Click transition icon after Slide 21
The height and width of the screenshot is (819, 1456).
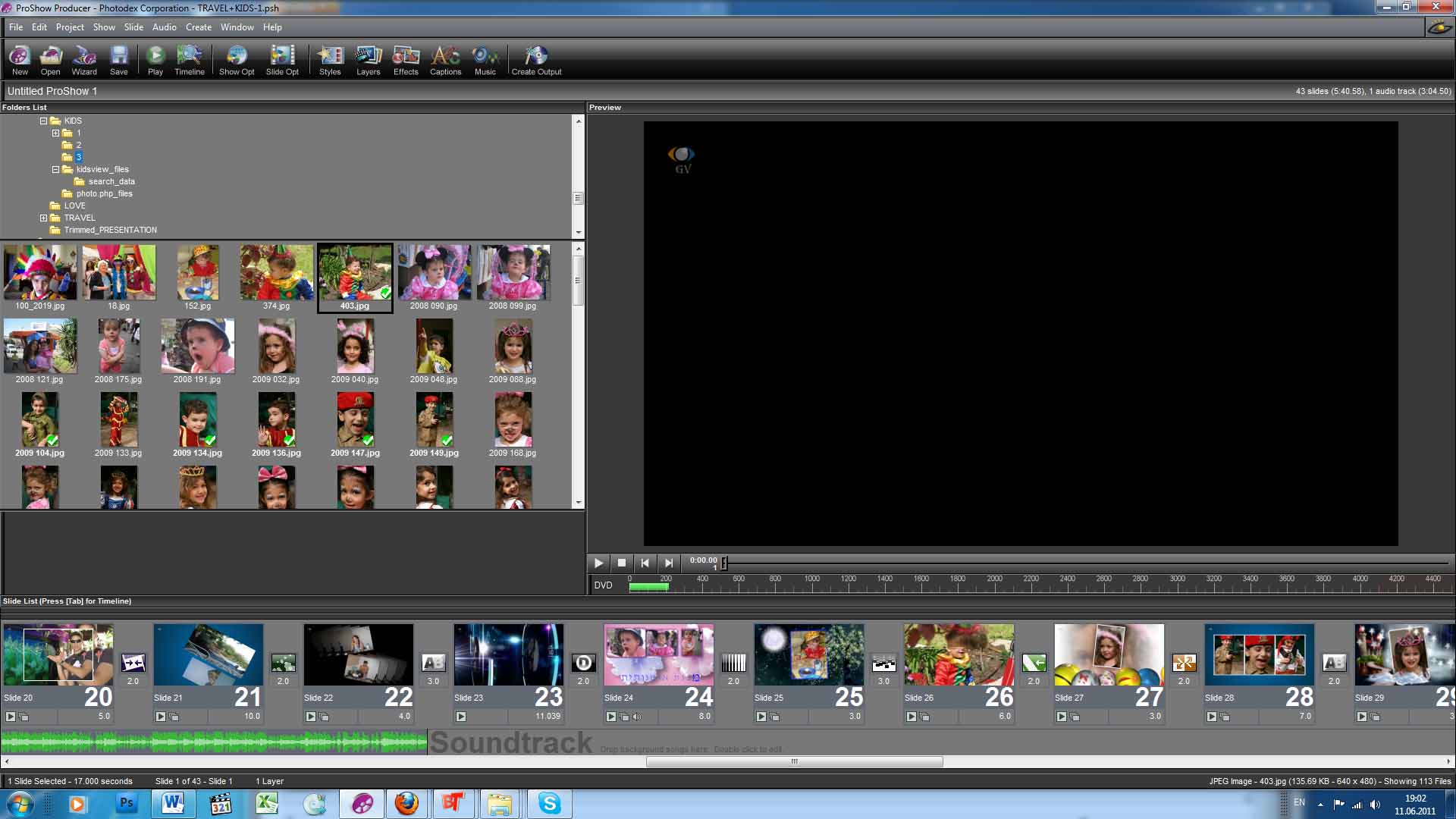click(284, 663)
